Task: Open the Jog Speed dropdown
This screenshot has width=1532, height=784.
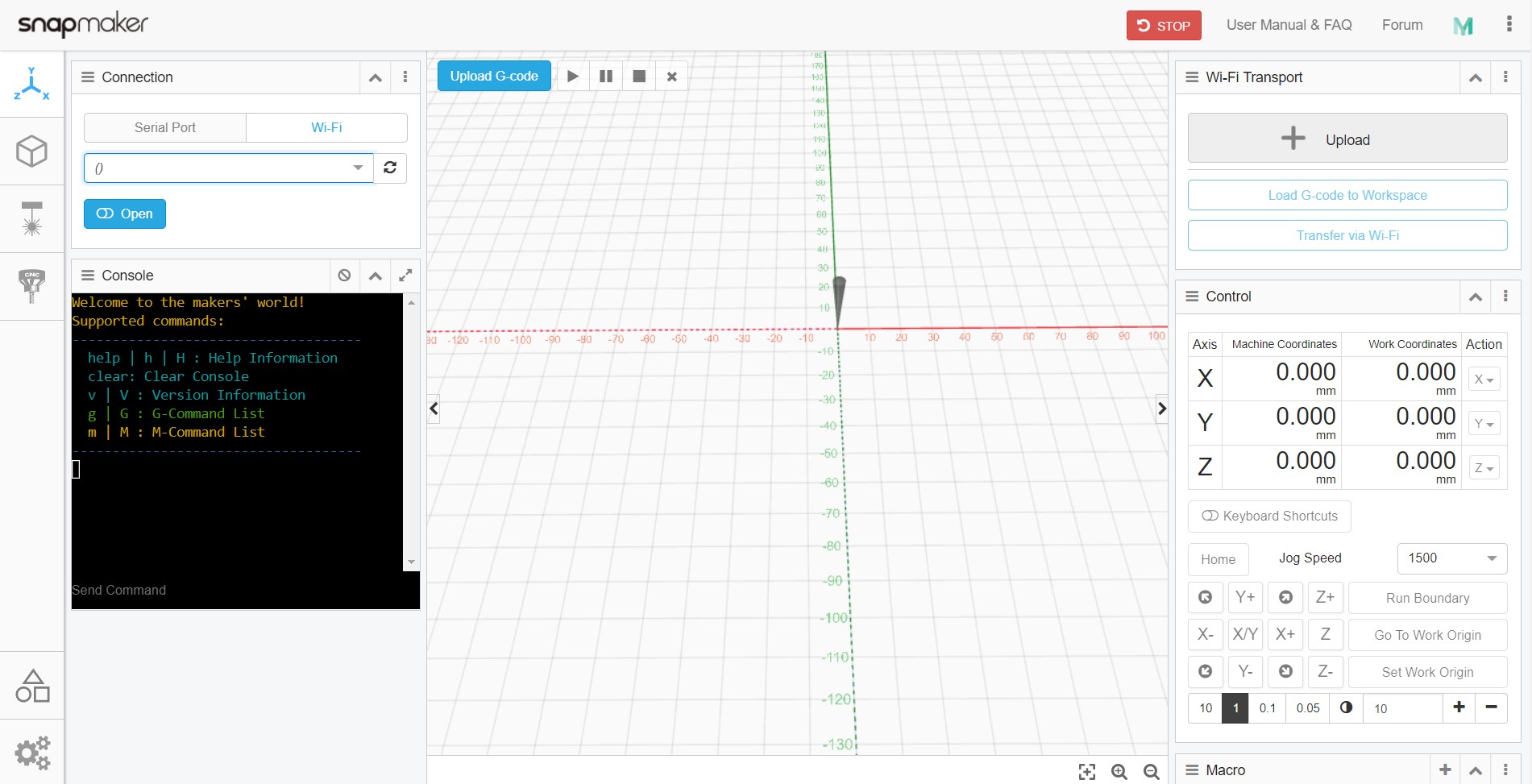Action: pos(1451,558)
